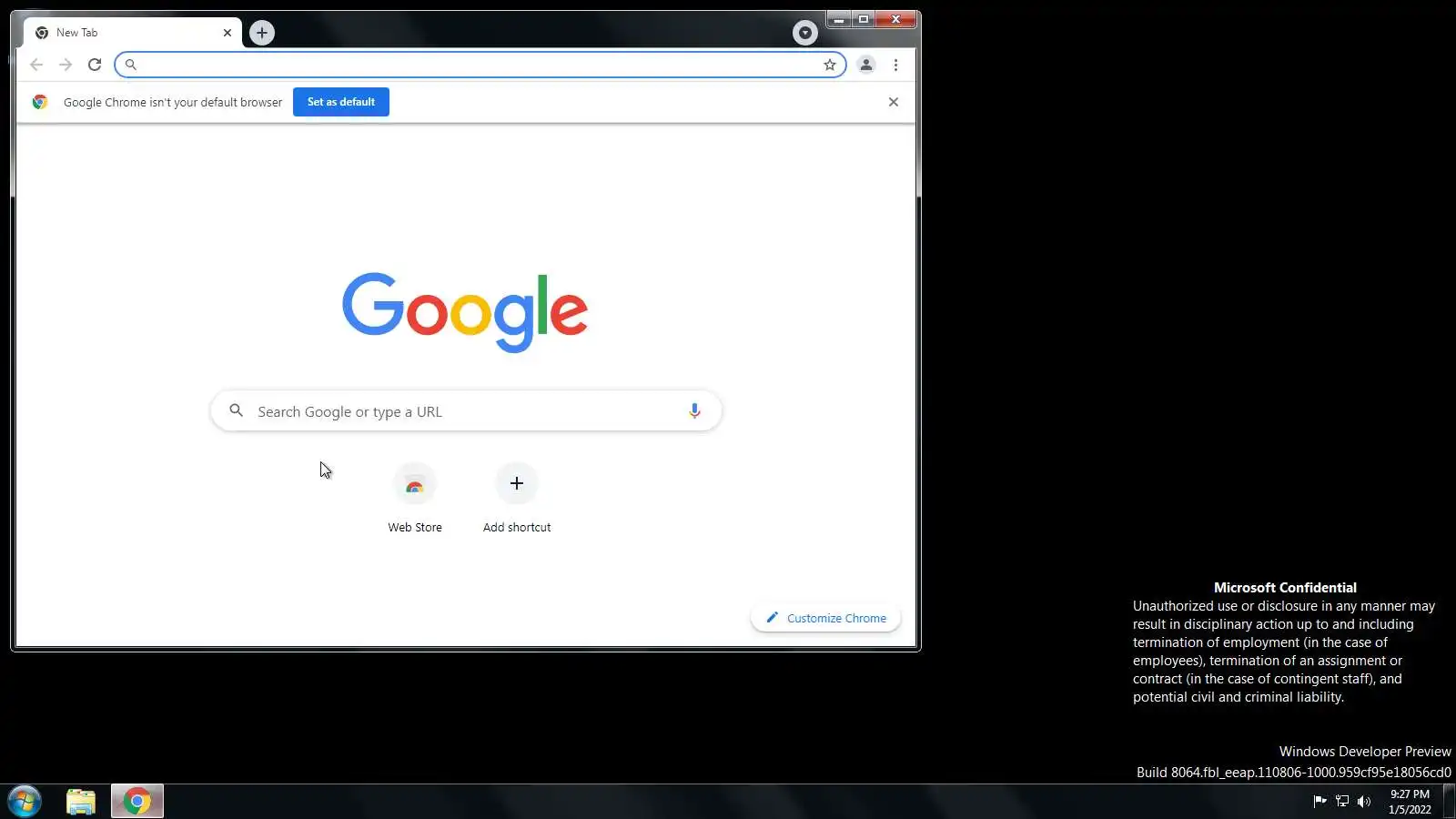Image resolution: width=1456 pixels, height=819 pixels.
Task: Select the New Tab tab
Action: [x=132, y=33]
